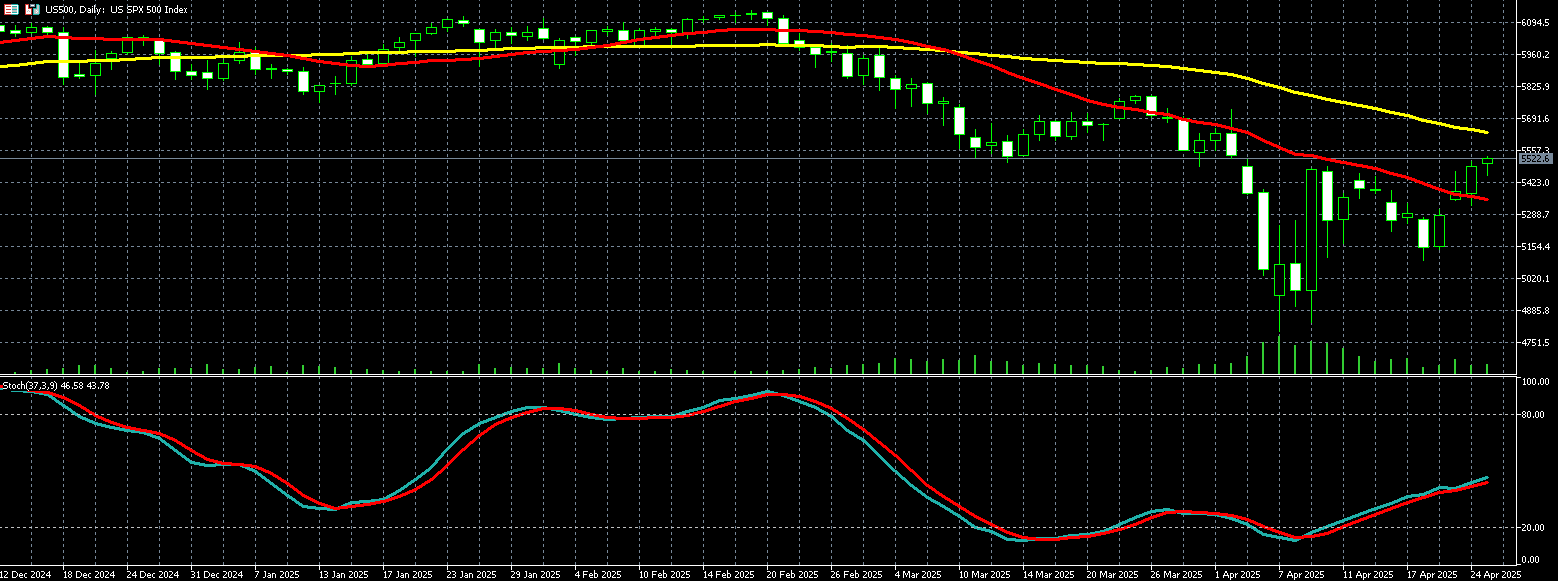This screenshot has height=581, width=1558.
Task: Select the latest candlestick on chart
Action: [1487, 160]
